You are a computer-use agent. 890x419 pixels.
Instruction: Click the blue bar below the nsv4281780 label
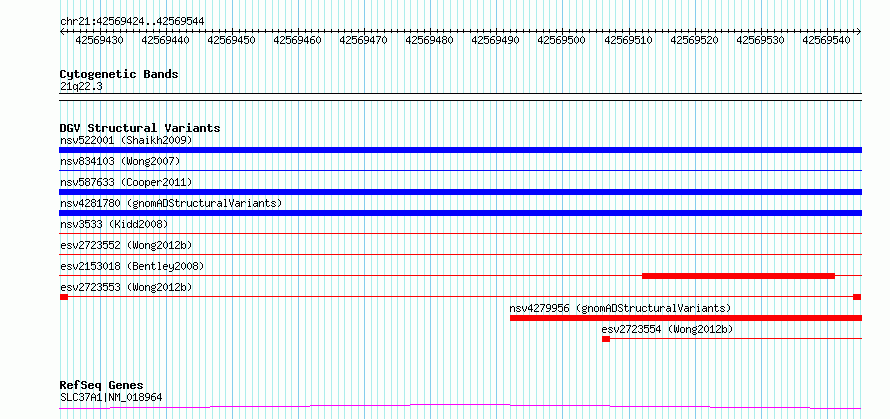coord(460,213)
